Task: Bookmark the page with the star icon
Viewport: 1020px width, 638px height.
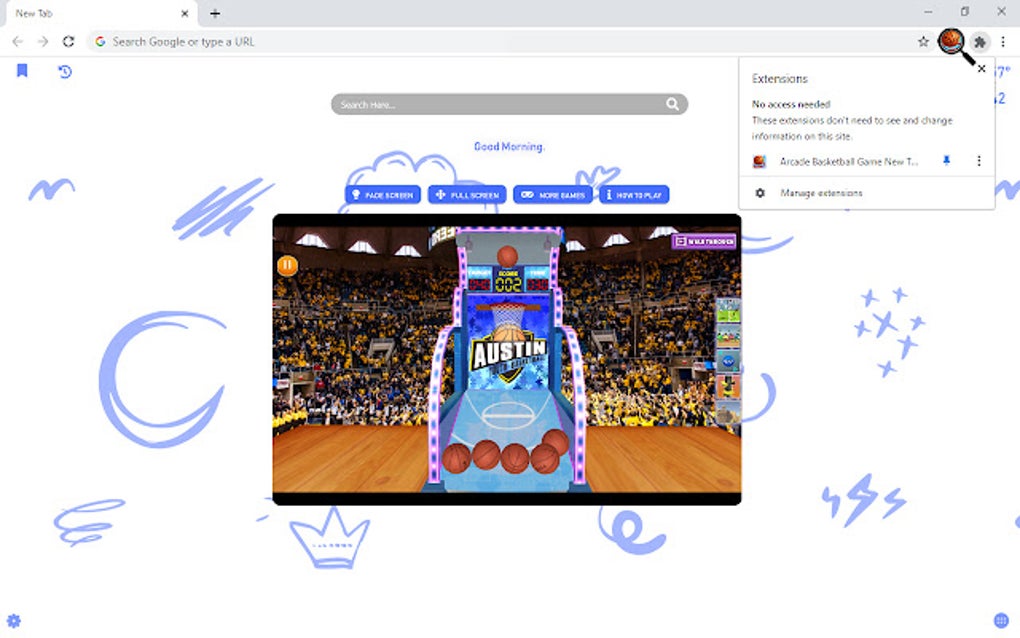Action: coord(923,41)
